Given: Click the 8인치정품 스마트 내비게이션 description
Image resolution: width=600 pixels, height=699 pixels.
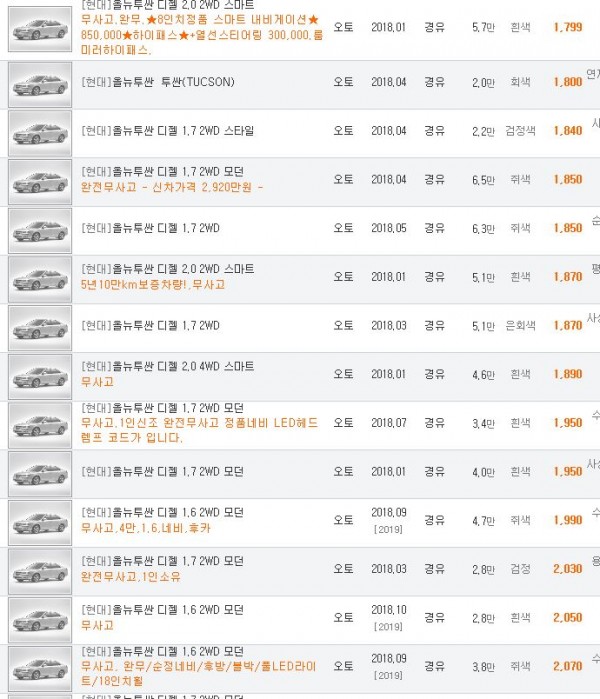Looking at the screenshot, I should click(201, 35).
